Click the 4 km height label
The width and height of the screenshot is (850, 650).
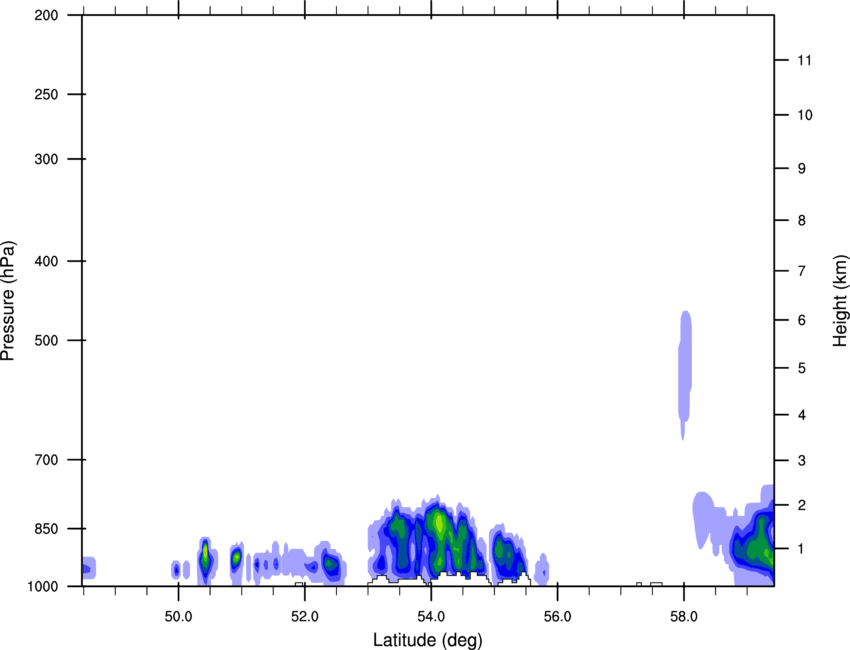click(802, 415)
